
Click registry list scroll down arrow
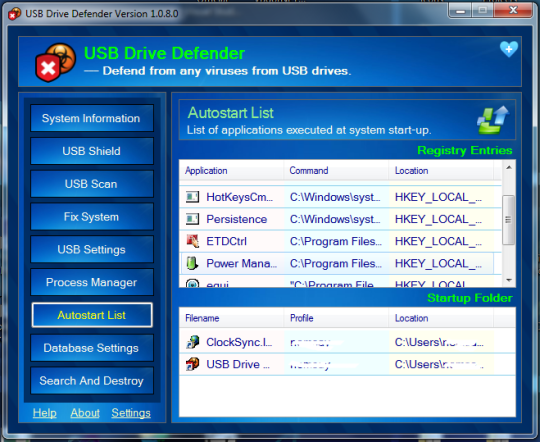point(509,280)
